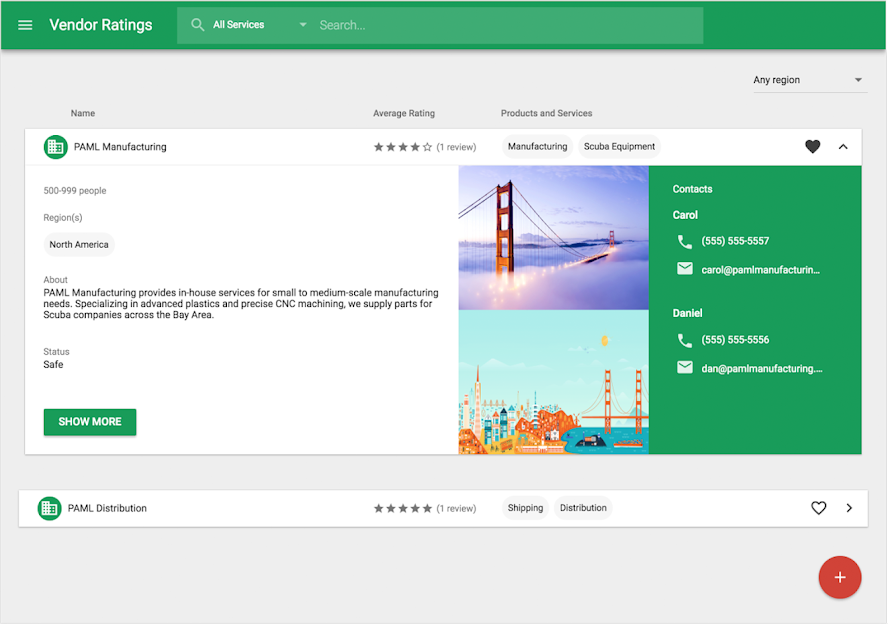This screenshot has height=624, width=888.
Task: Click Carol's phone icon
Action: pyautogui.click(x=685, y=242)
